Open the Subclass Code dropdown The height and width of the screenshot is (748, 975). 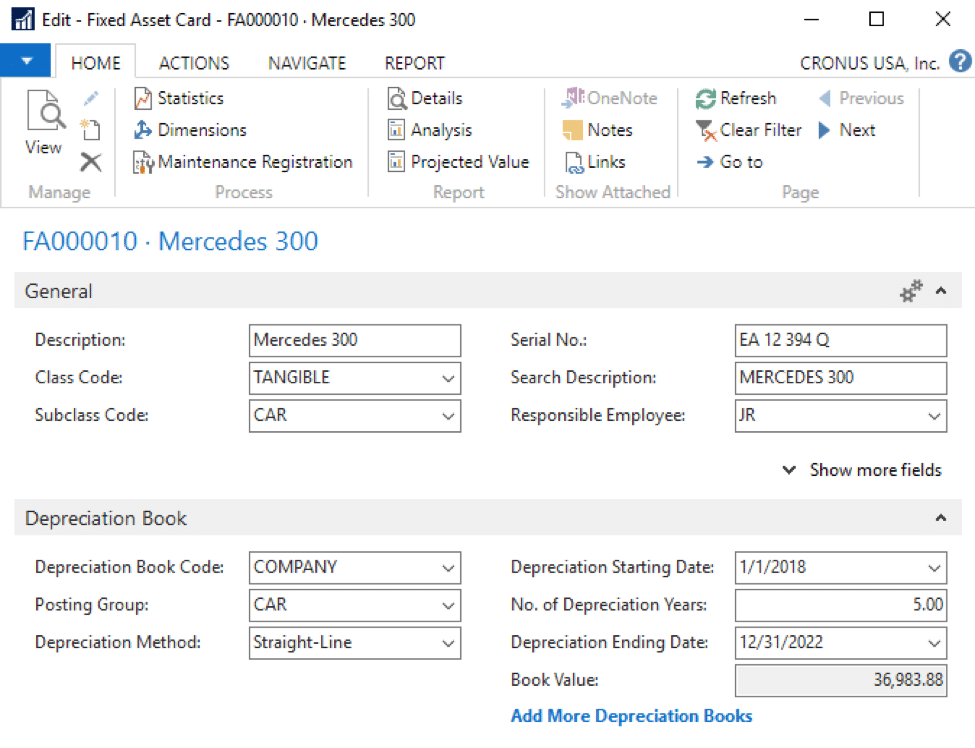(x=448, y=416)
